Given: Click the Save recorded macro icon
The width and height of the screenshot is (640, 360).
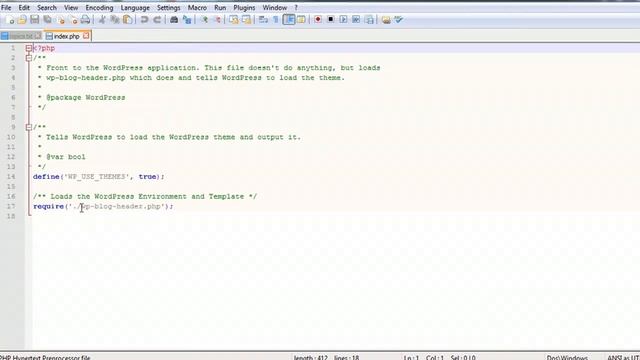Looking at the screenshot, I should 369,20.
